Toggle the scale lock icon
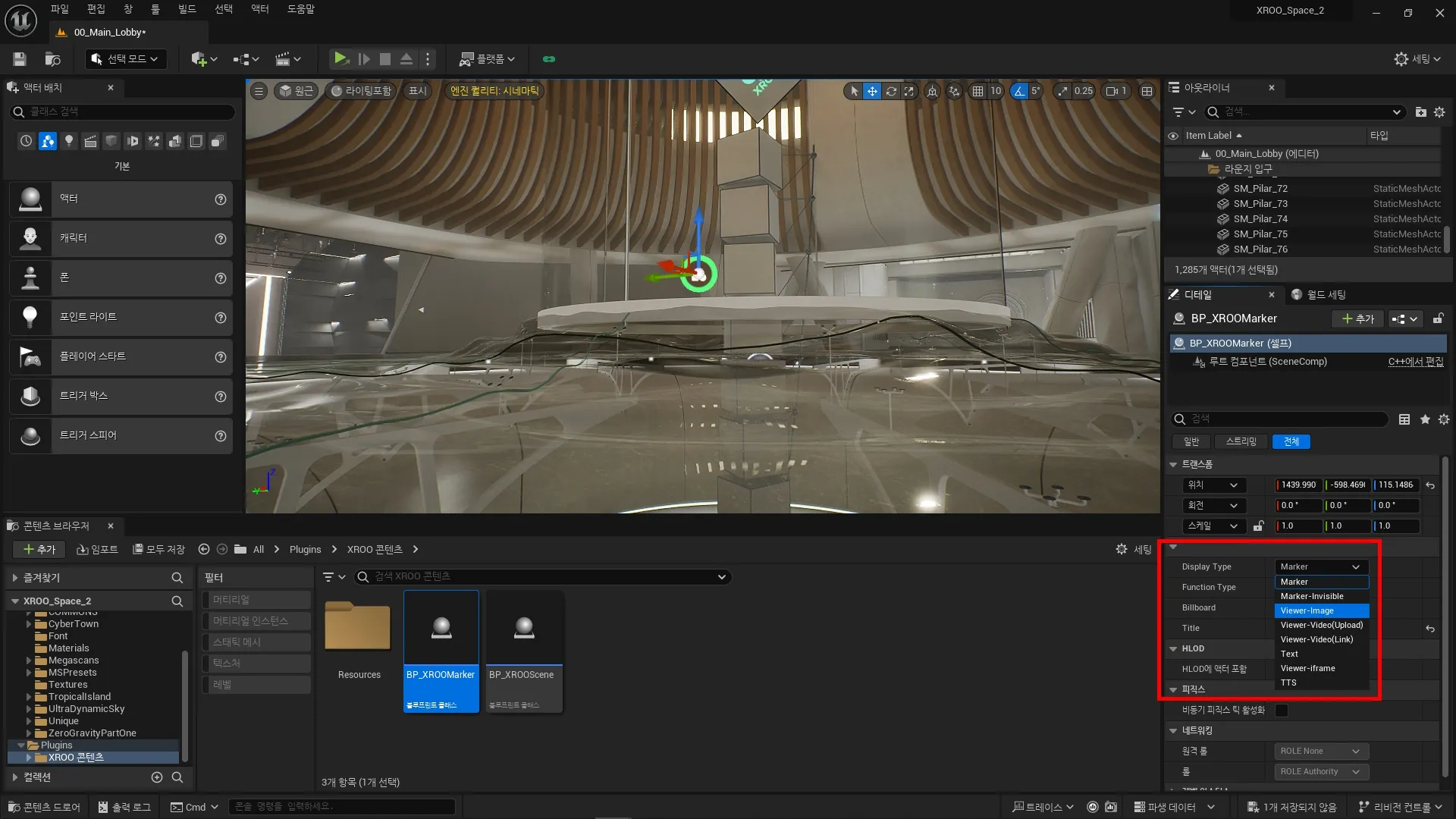1456x819 pixels. click(1259, 526)
